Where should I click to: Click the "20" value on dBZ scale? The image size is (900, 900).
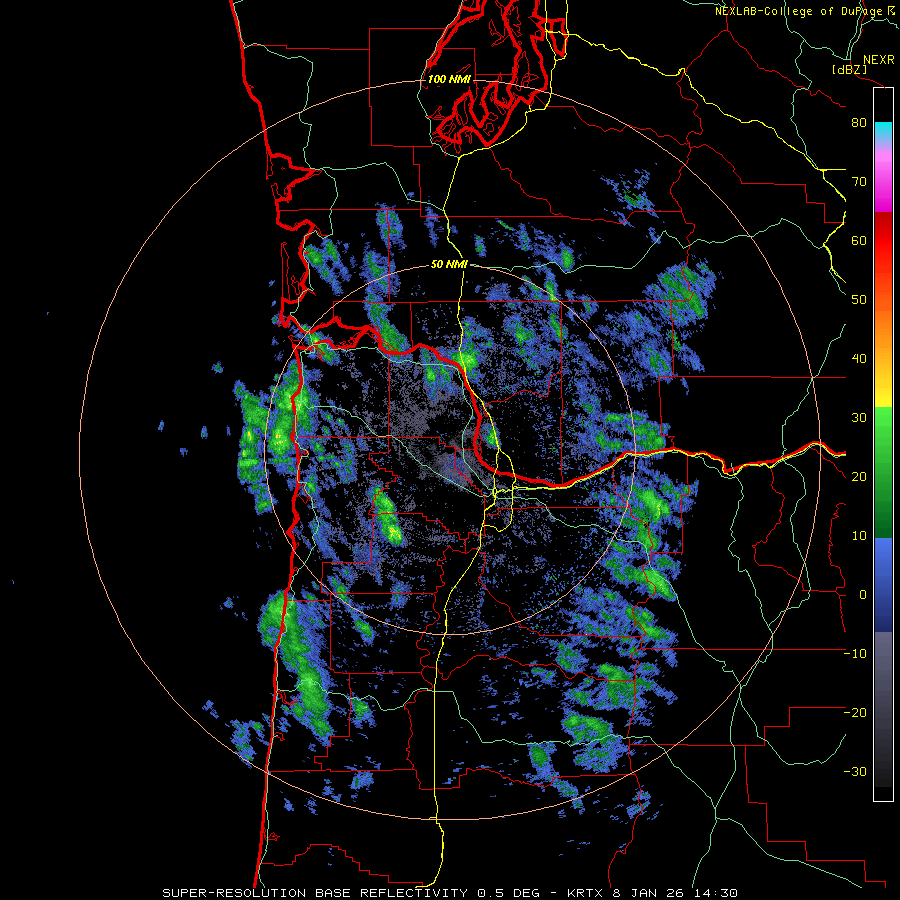tap(859, 476)
